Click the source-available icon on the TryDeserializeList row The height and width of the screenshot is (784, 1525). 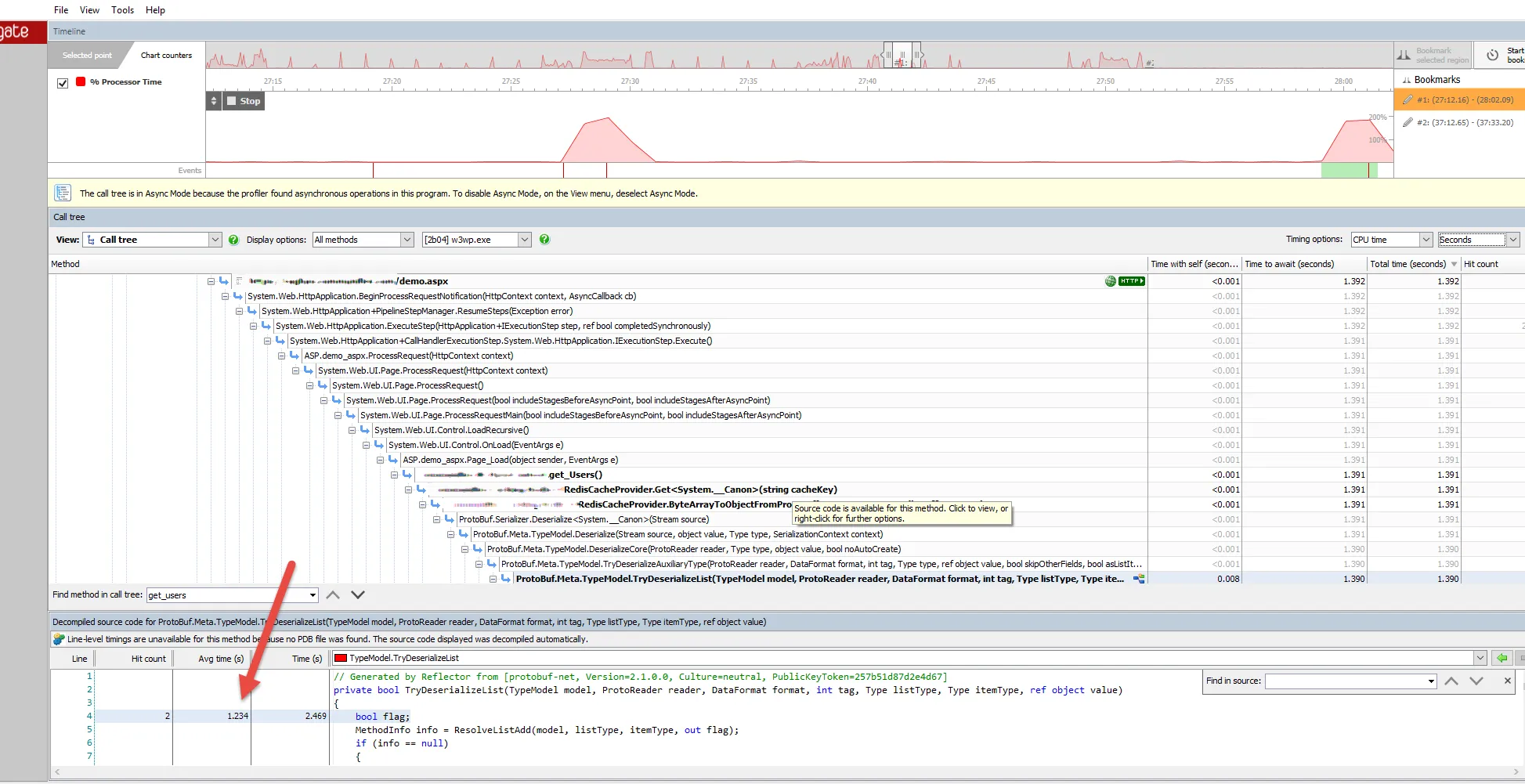pos(1139,579)
